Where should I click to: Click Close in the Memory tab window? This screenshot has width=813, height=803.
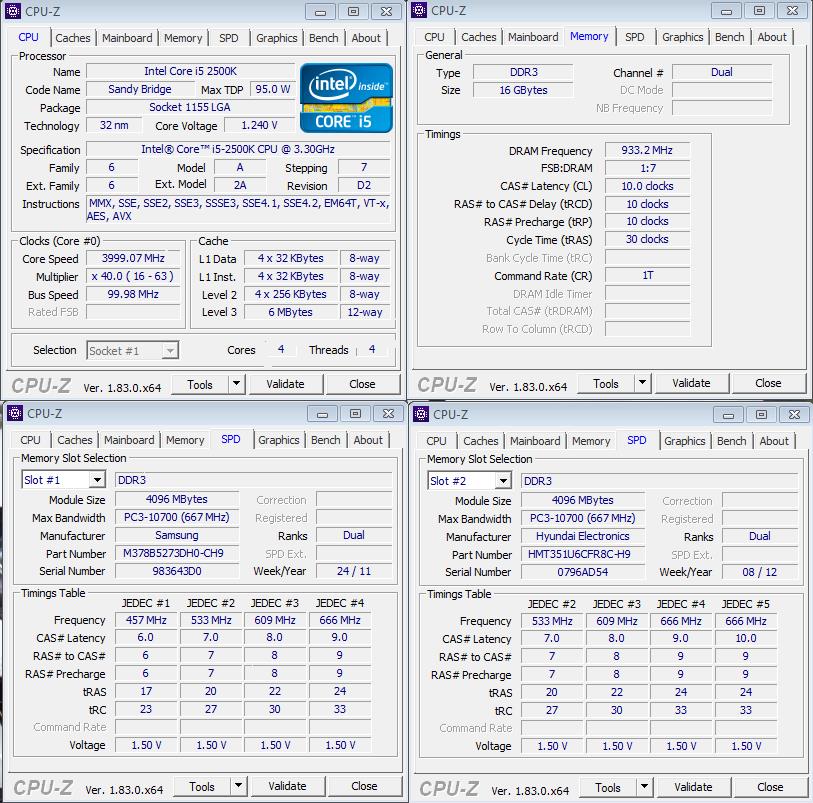pos(768,383)
